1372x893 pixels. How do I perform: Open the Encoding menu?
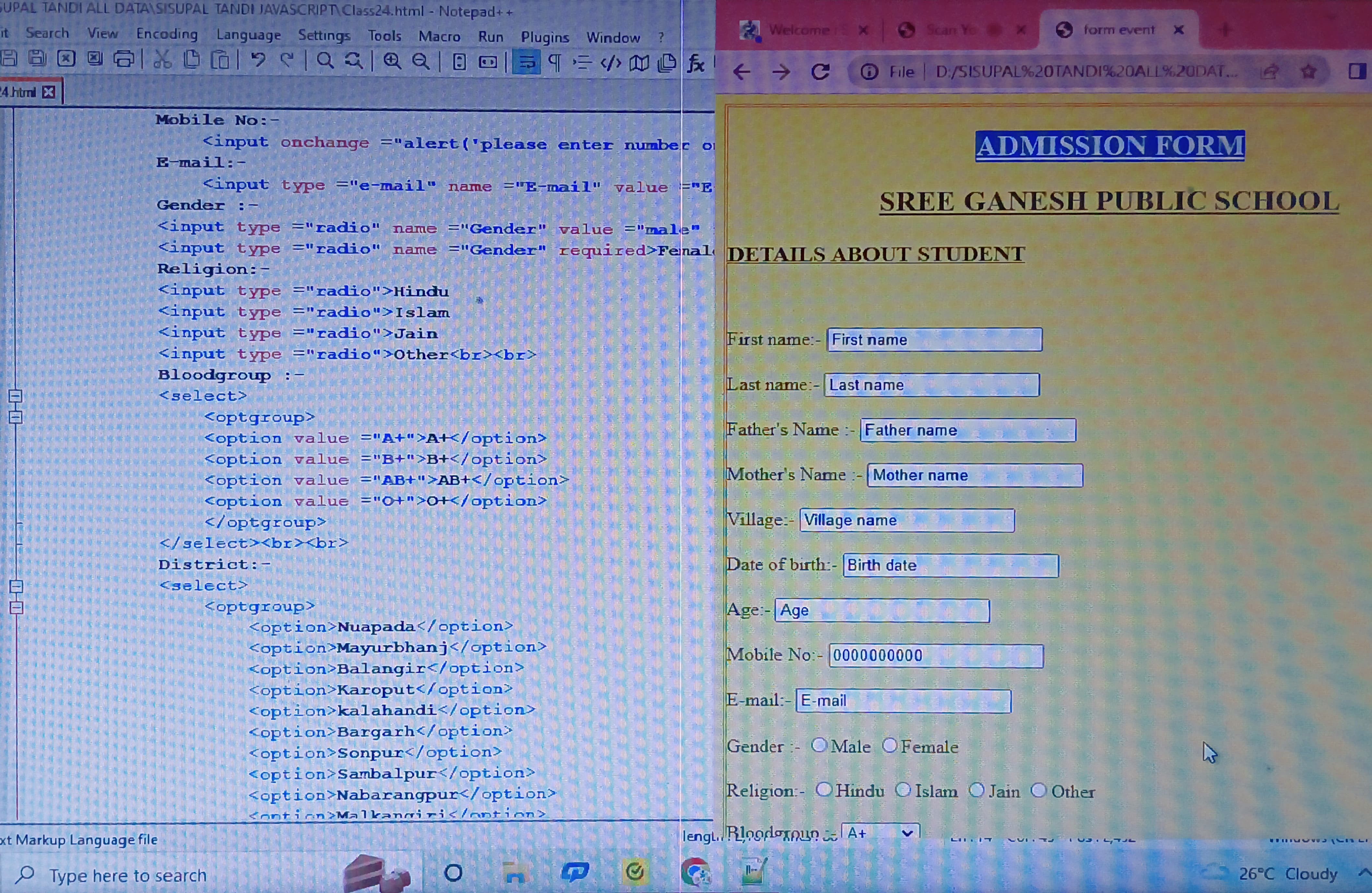(x=167, y=34)
